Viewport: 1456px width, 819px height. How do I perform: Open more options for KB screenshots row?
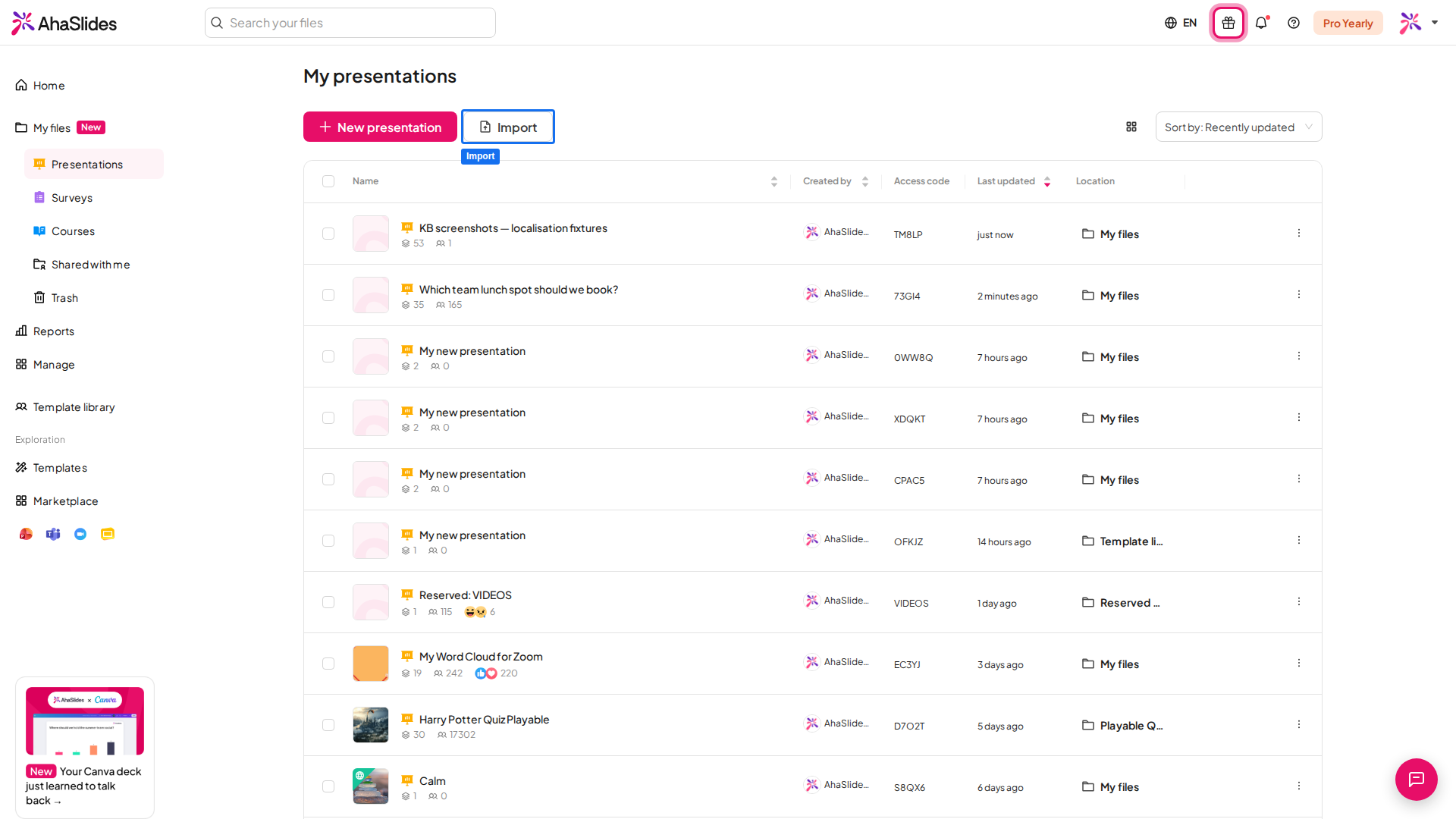pos(1299,233)
